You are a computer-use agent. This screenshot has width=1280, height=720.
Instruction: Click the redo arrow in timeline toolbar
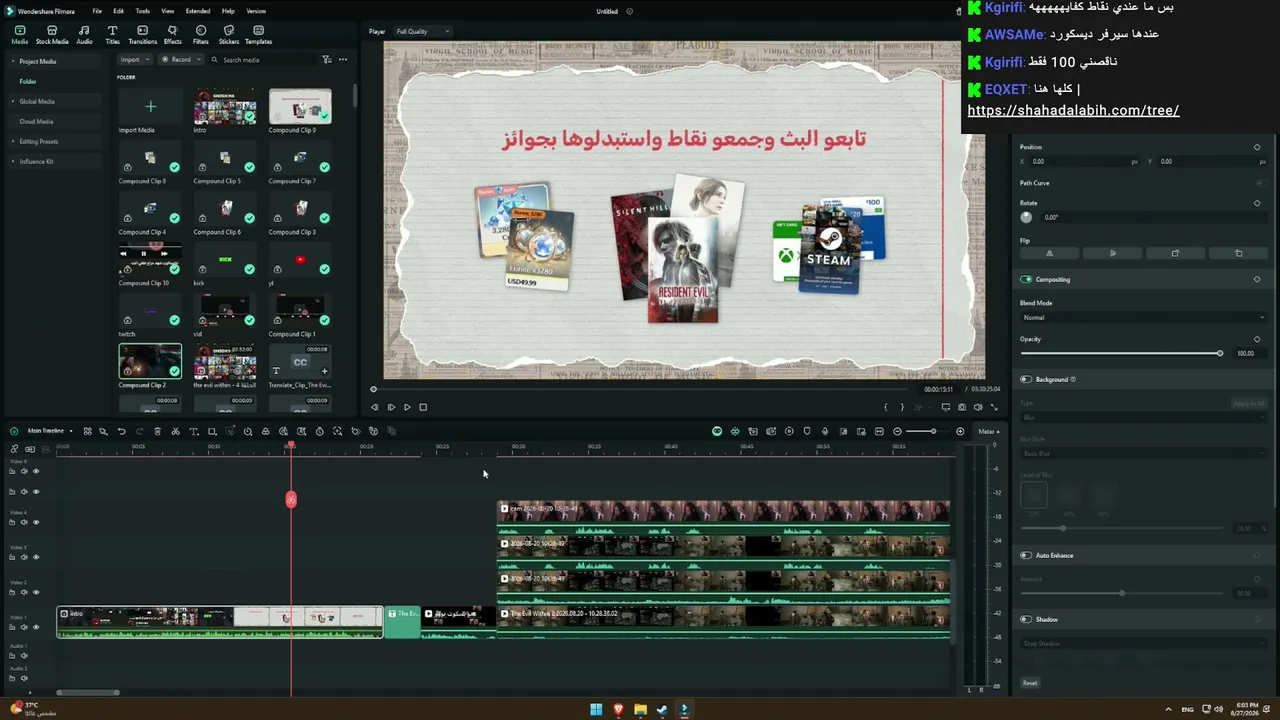[139, 431]
